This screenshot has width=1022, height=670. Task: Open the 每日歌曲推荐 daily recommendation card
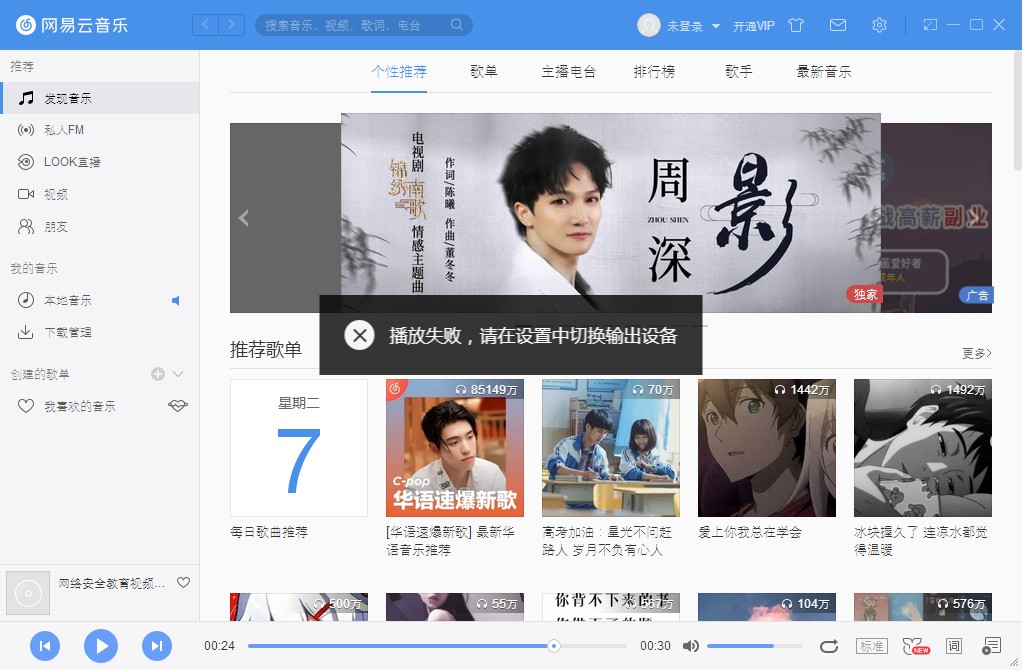(297, 447)
